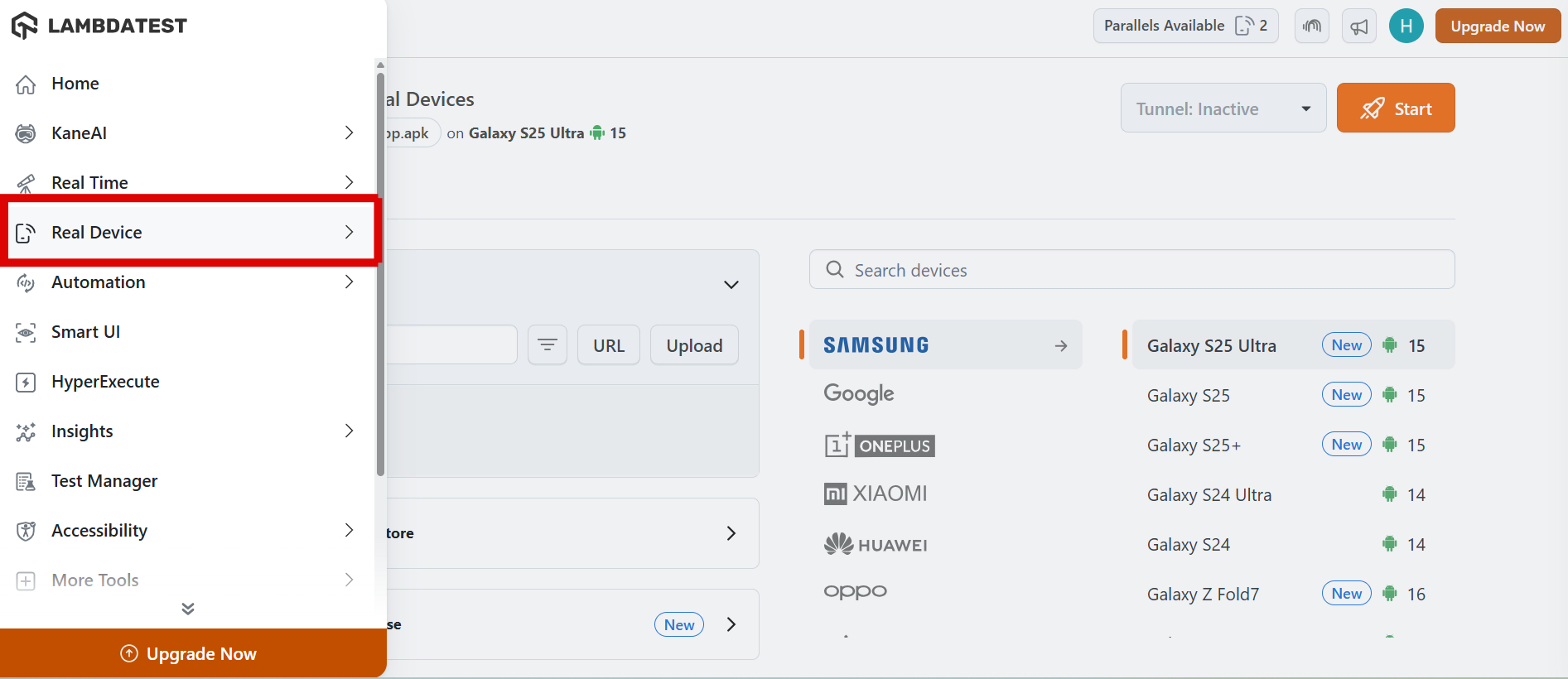Open the filter icon next to URL
The width and height of the screenshot is (1568, 679).
548,345
